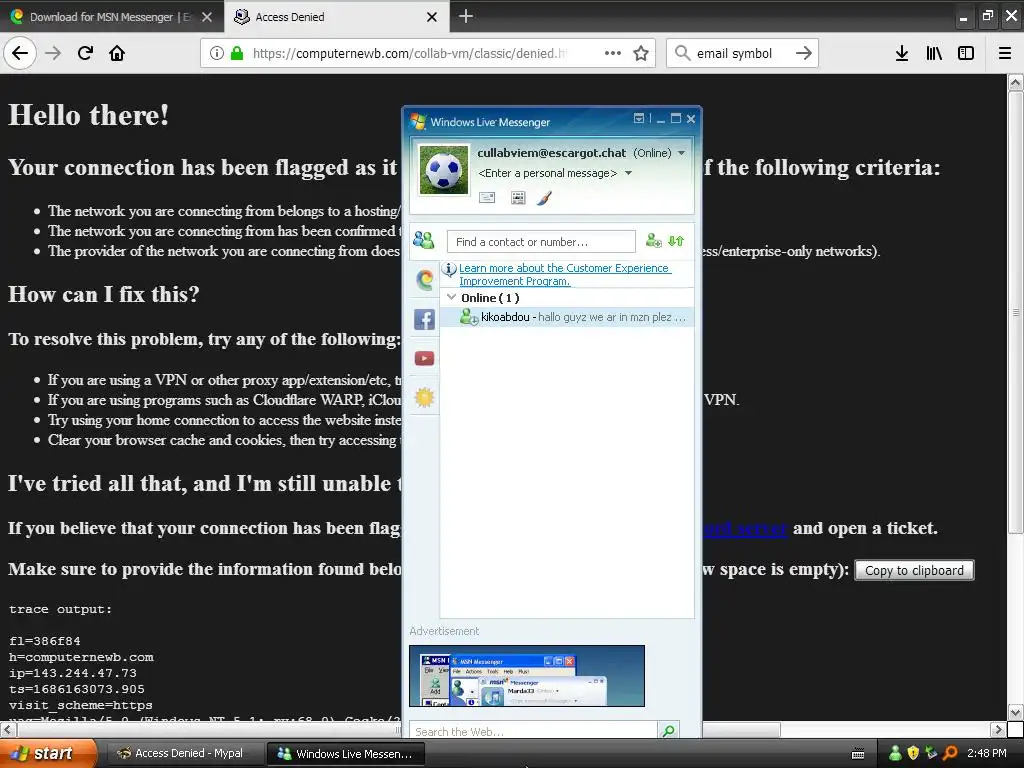
Task: Click the web search magnifier button
Action: [x=668, y=731]
